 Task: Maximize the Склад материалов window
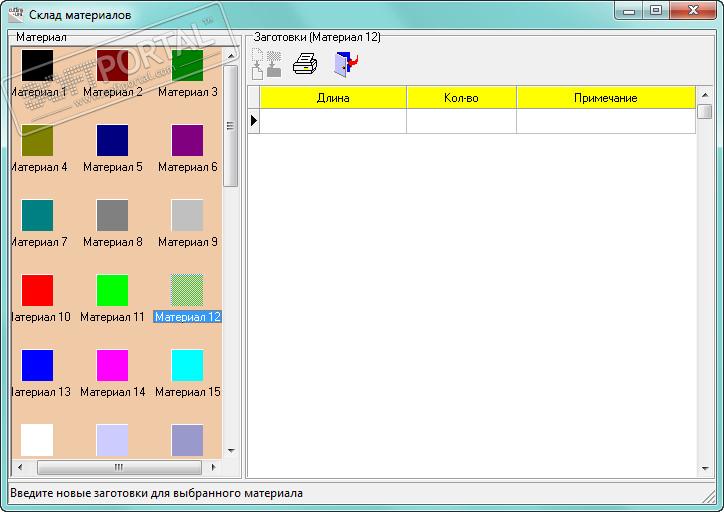656,11
